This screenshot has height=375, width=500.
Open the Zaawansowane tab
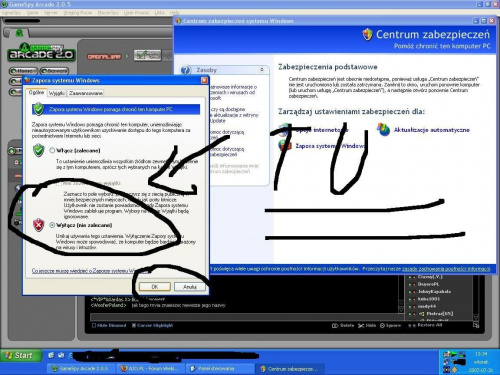coord(86,93)
